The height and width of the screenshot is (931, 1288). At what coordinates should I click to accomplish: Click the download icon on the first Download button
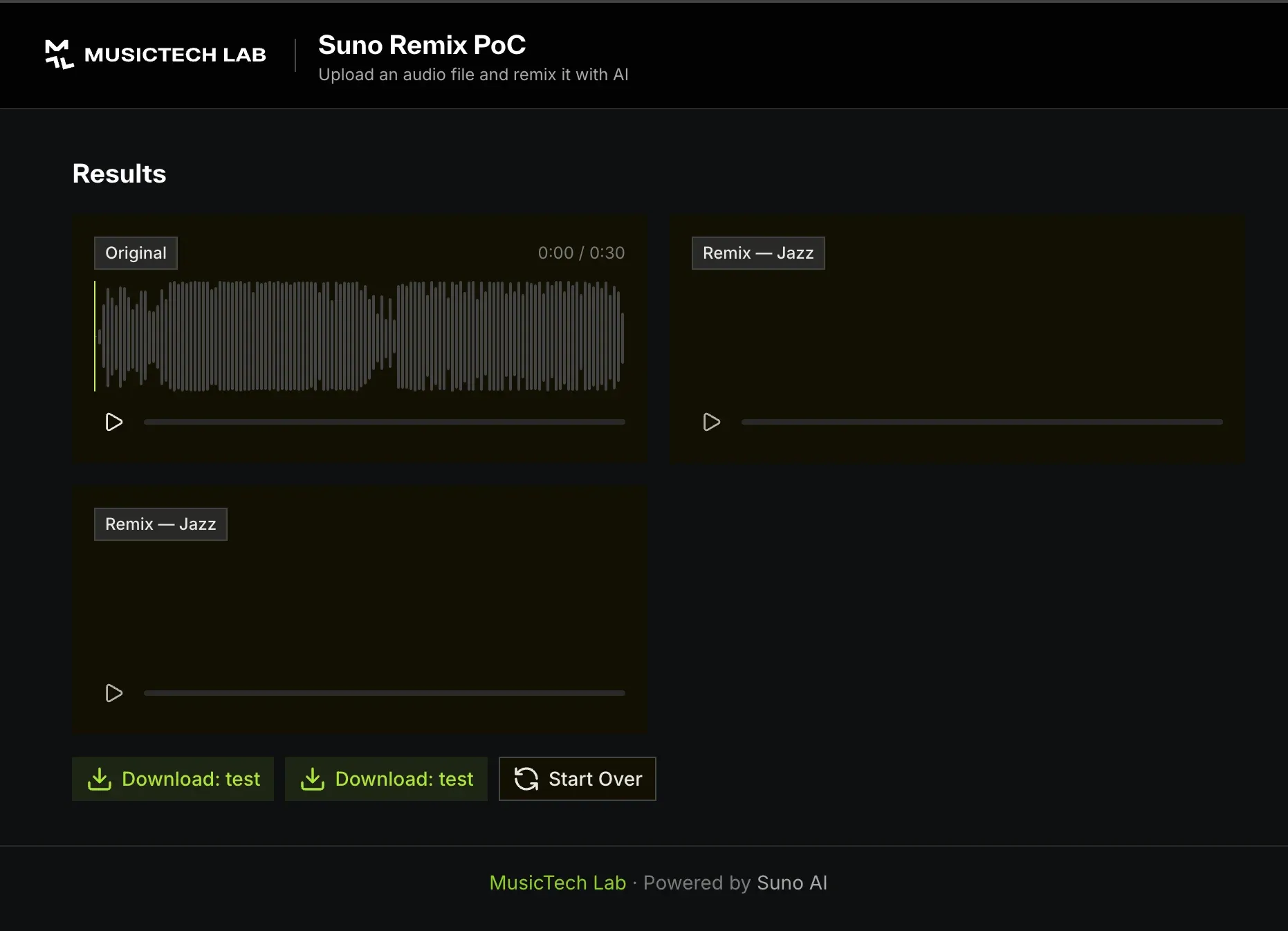[x=100, y=779]
